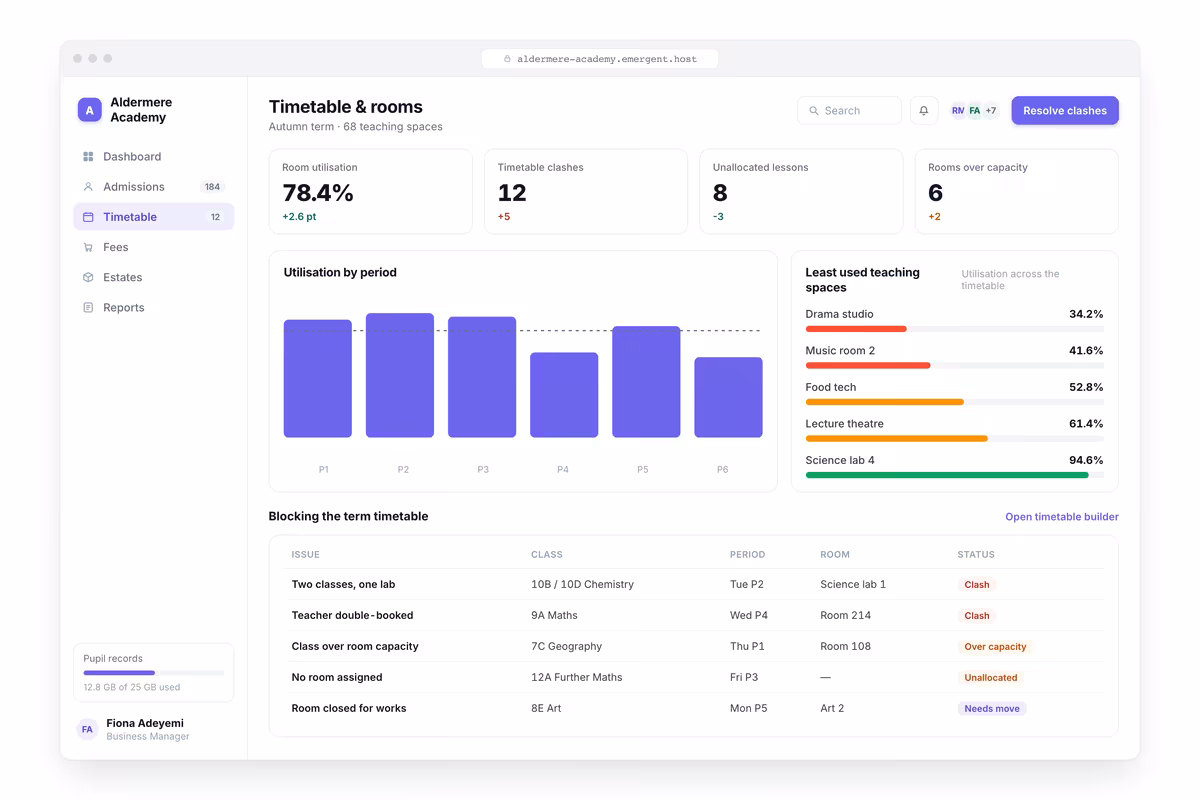1200x800 pixels.
Task: Click the Timetable clashes card
Action: (586, 192)
